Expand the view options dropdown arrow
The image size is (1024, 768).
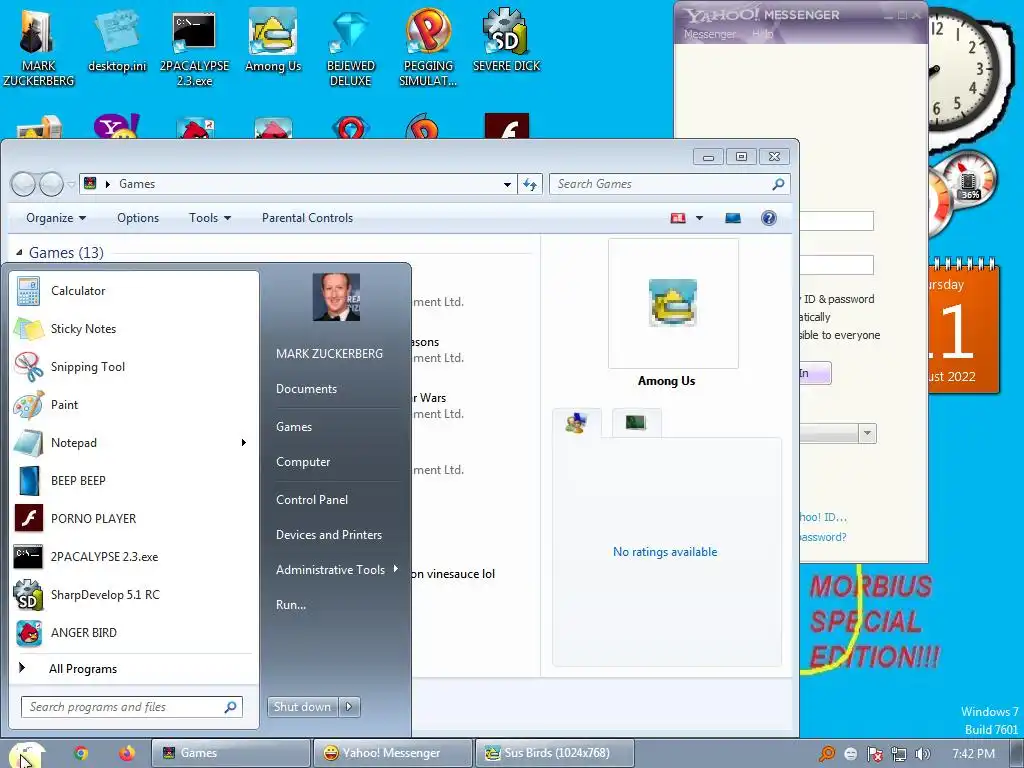pos(699,218)
